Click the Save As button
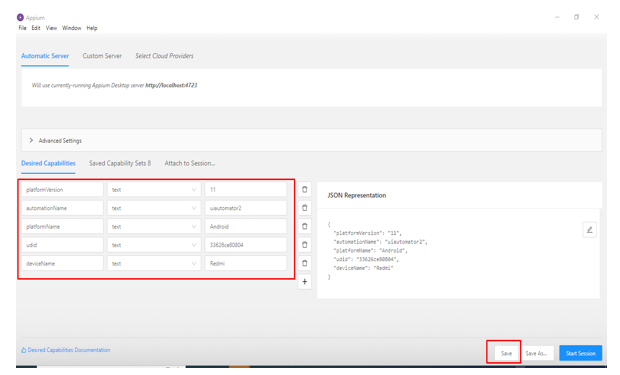Image resolution: width=620 pixels, height=375 pixels. (536, 353)
